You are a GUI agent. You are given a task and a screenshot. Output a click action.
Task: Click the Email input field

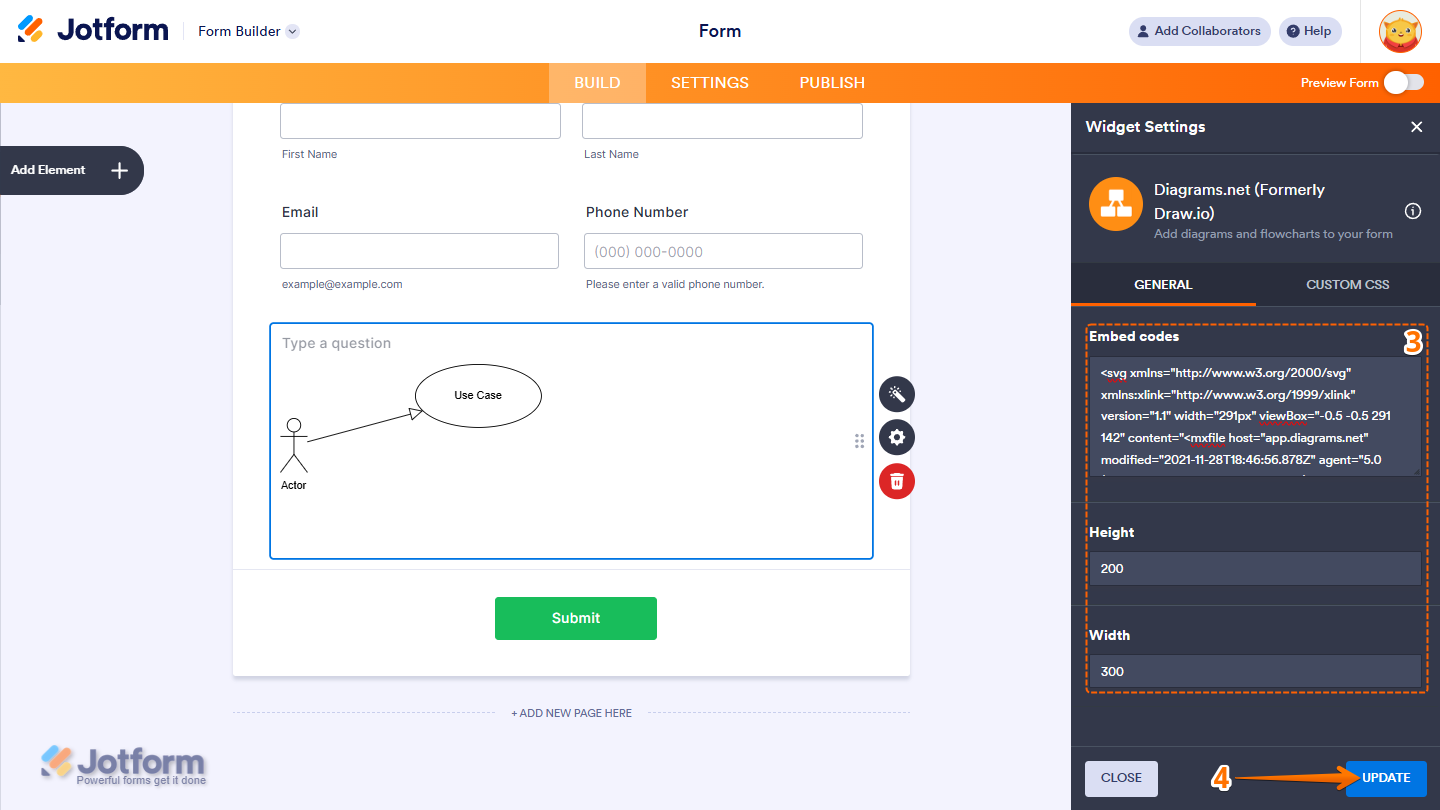[419, 251]
